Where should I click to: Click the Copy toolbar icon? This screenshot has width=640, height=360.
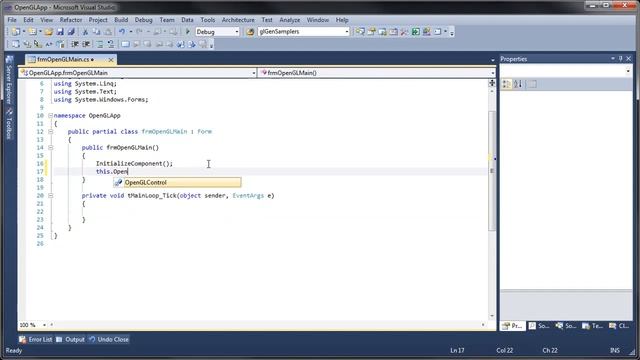click(96, 32)
